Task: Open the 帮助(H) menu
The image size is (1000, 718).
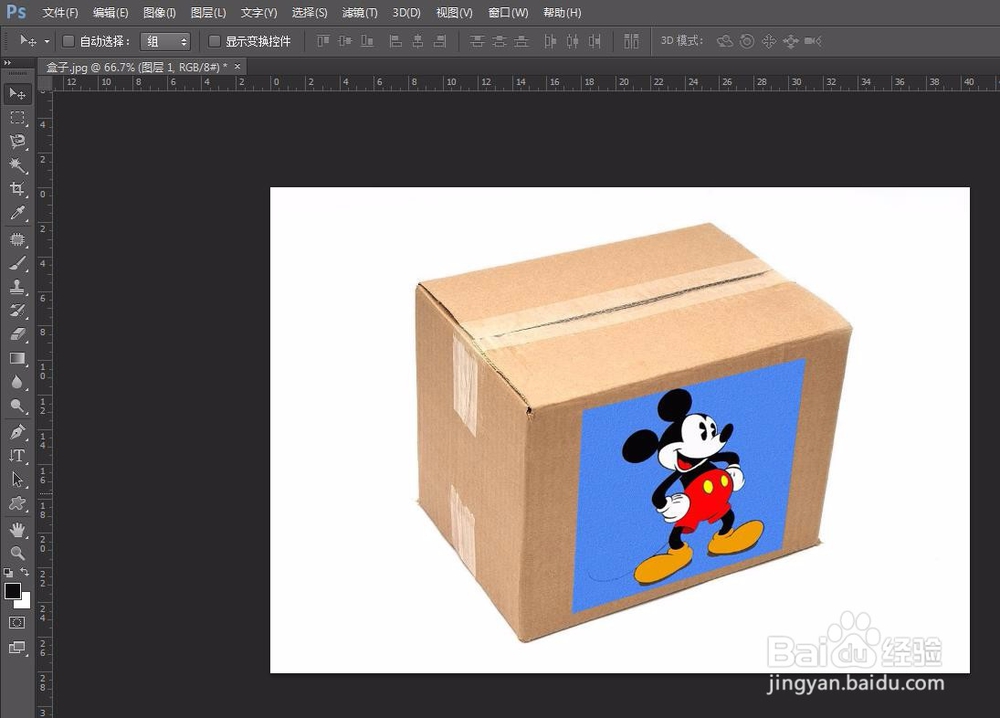Action: 562,13
